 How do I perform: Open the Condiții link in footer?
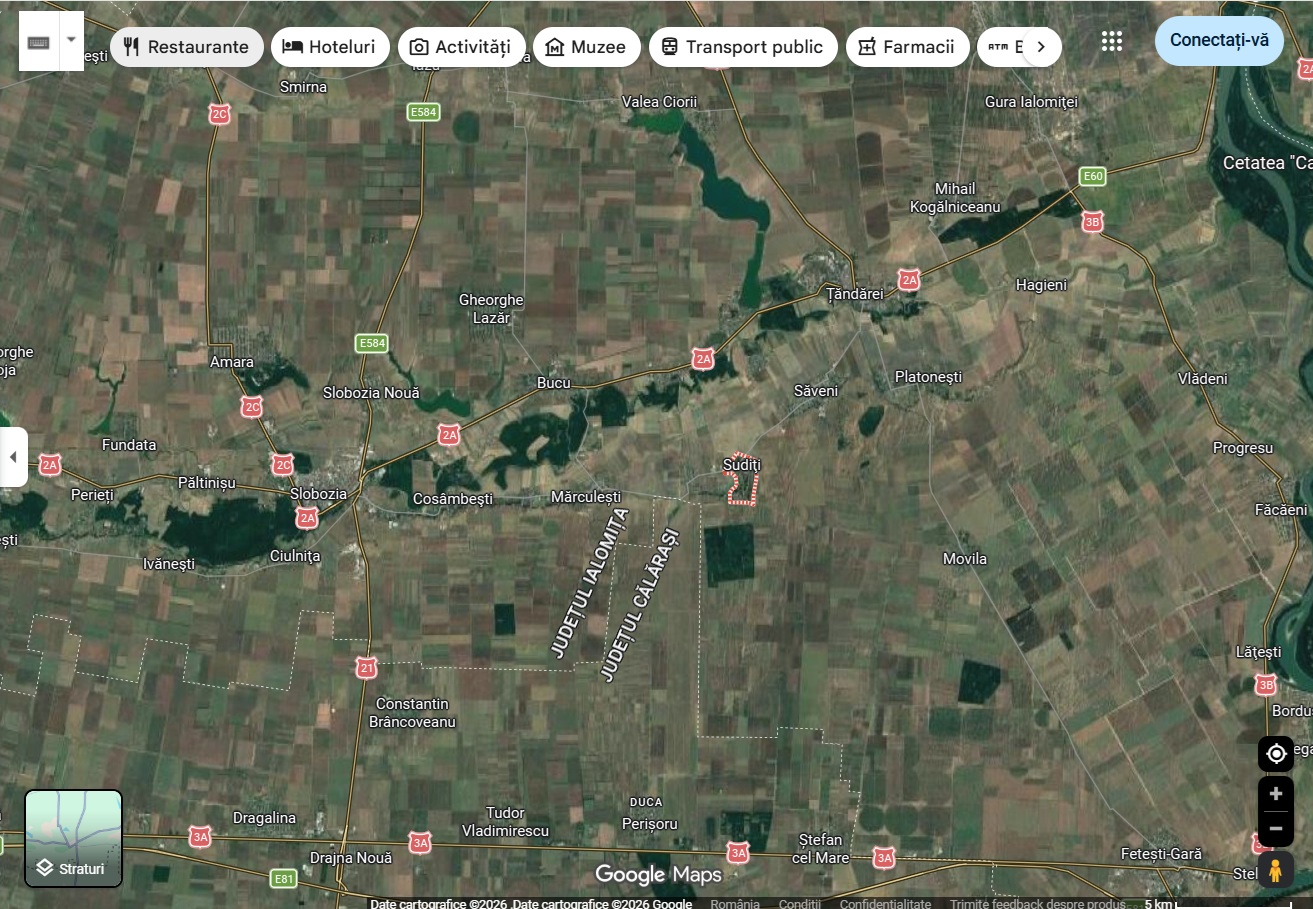799,903
